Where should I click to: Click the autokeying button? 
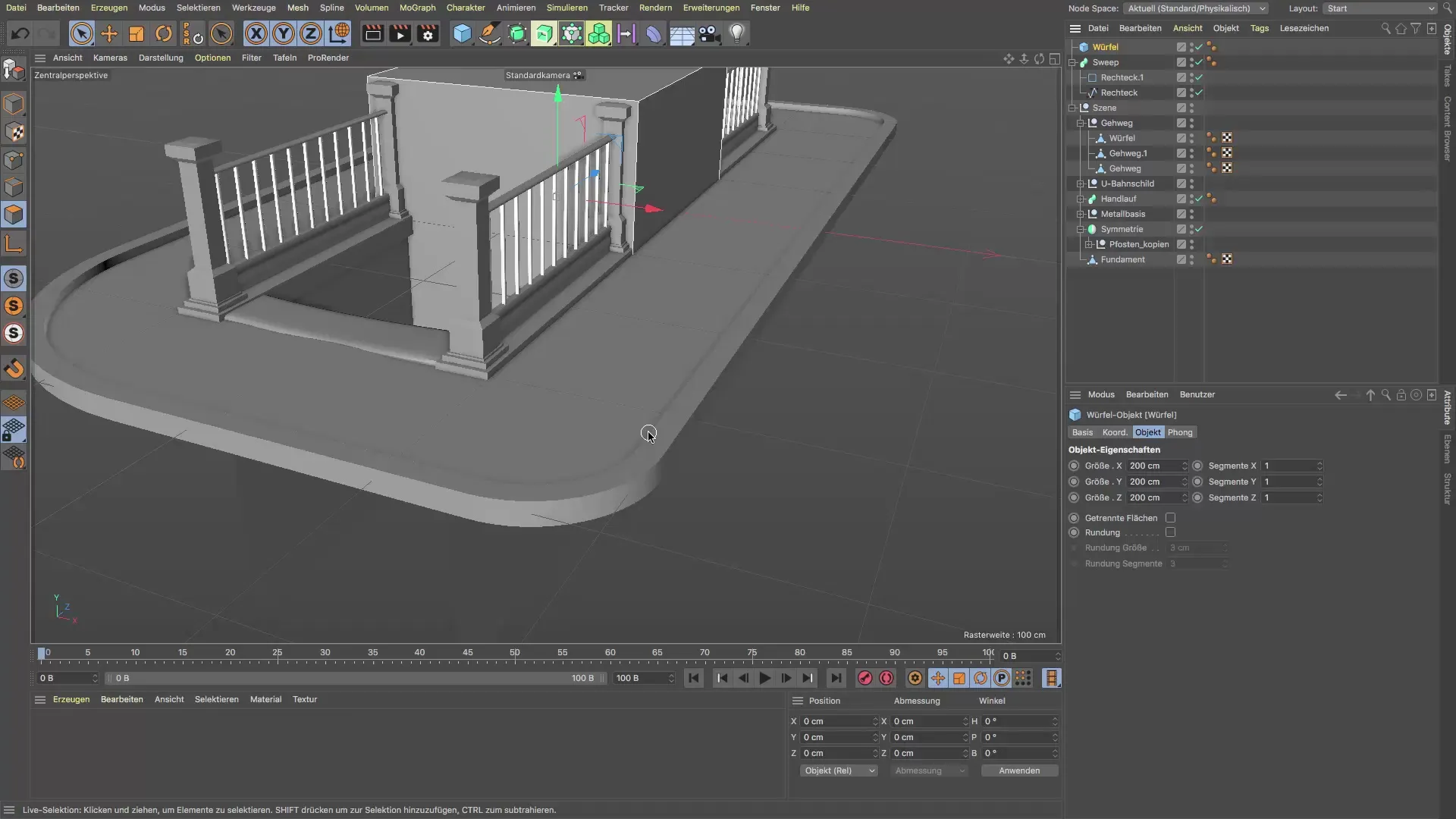886,678
